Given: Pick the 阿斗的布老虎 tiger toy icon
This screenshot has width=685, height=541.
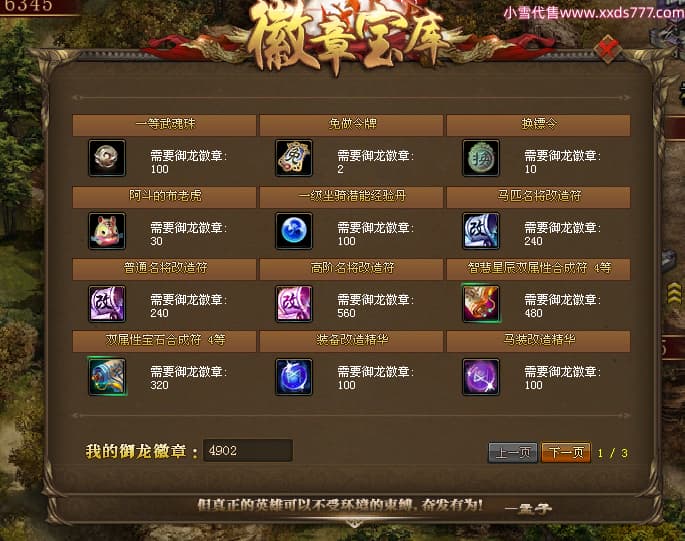Looking at the screenshot, I should [x=107, y=231].
